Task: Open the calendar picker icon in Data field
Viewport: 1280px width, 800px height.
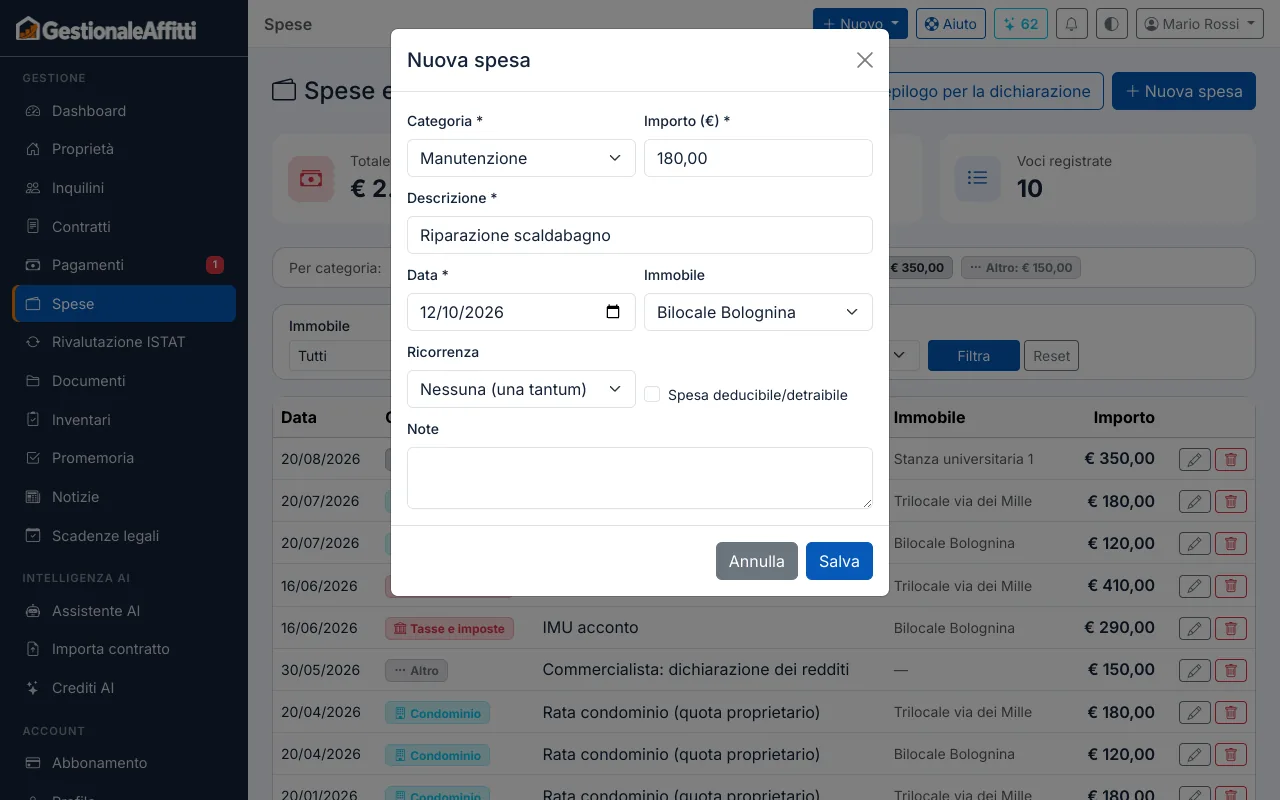Action: pyautogui.click(x=613, y=312)
